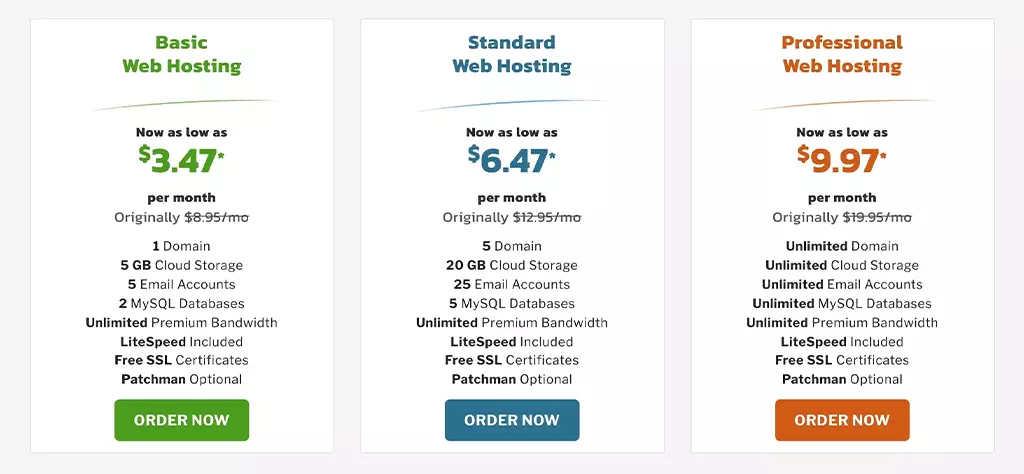Viewport: 1024px width, 474px height.
Task: Click the Unlimited Cloud Storage feature
Action: pyautogui.click(x=842, y=265)
